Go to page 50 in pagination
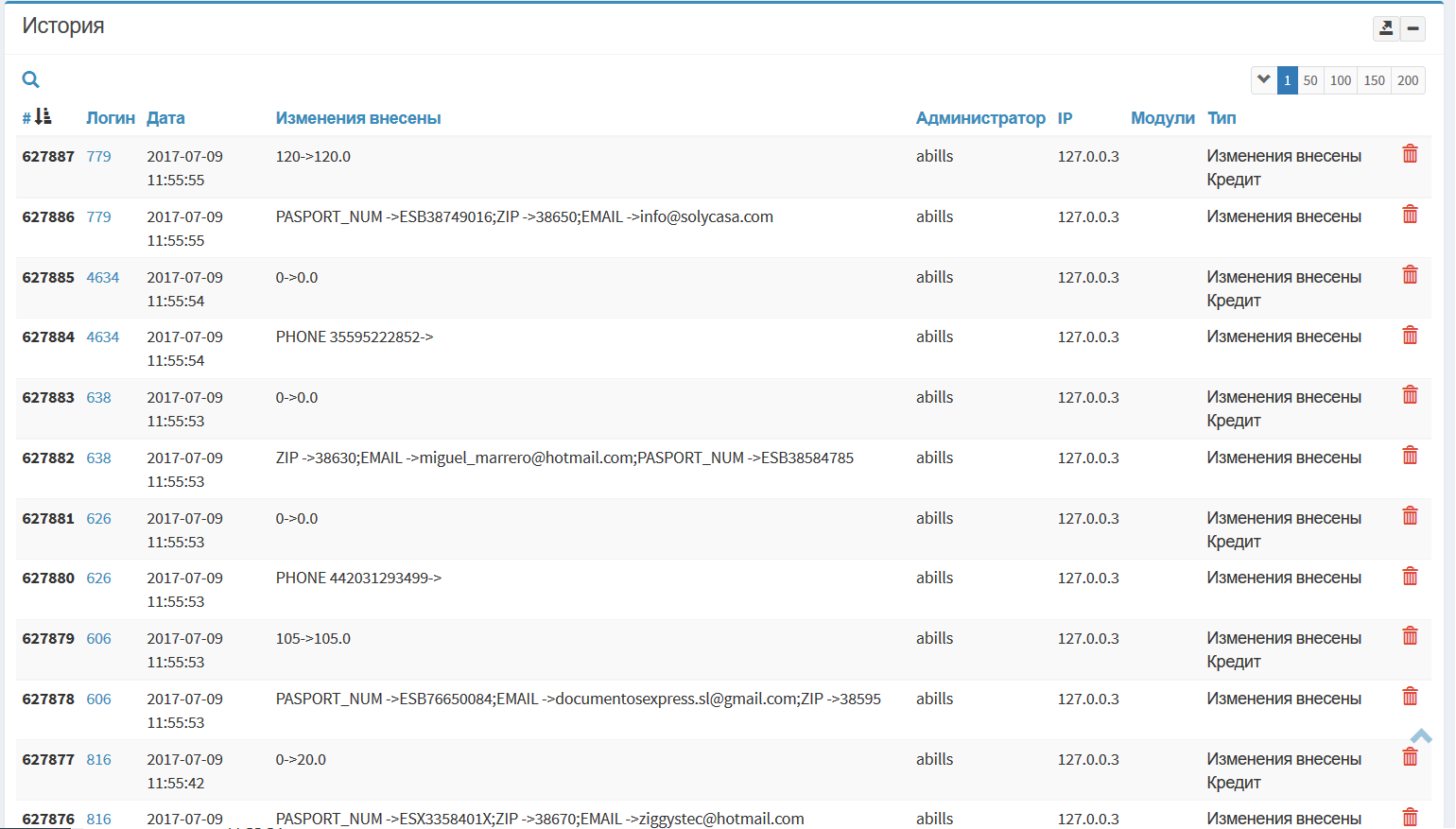 1309,80
